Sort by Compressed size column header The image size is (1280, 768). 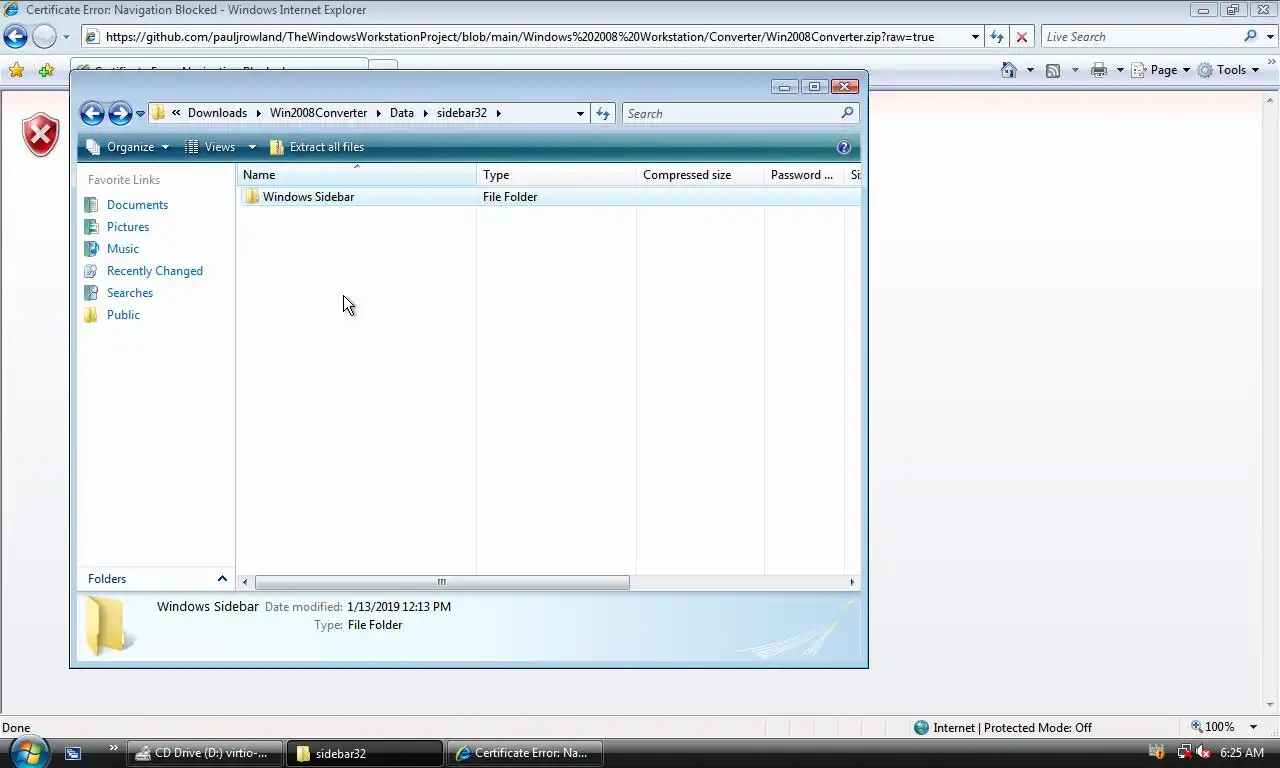pos(700,175)
